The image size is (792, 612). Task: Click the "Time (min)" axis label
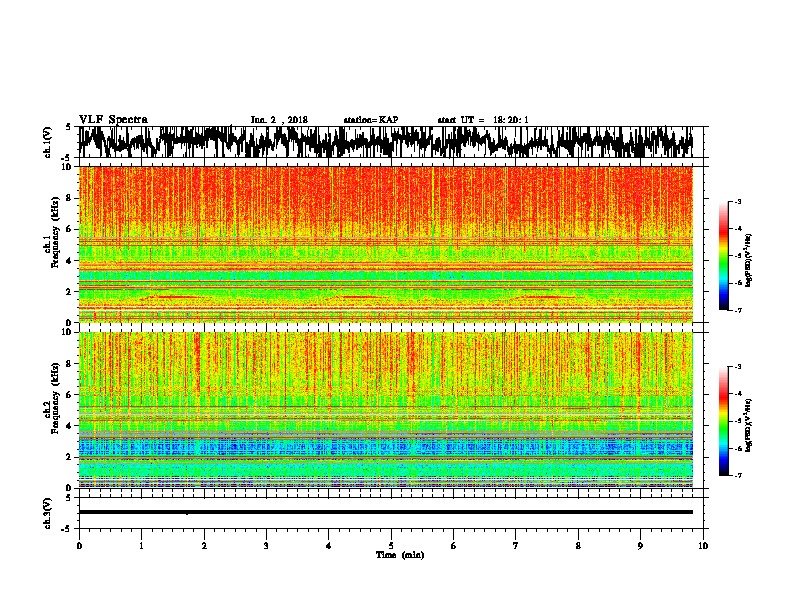point(400,555)
